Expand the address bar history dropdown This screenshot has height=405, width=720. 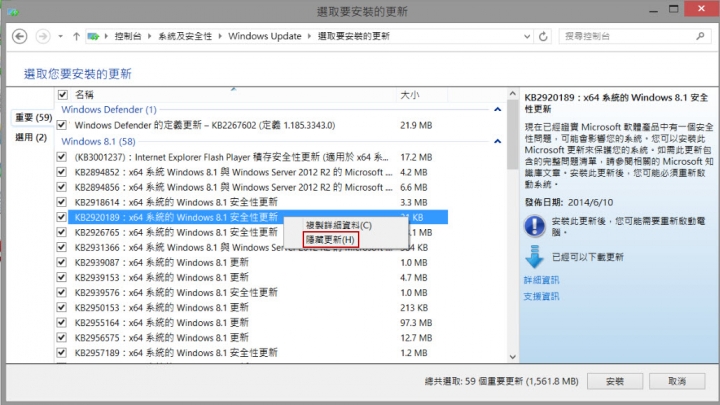point(527,36)
